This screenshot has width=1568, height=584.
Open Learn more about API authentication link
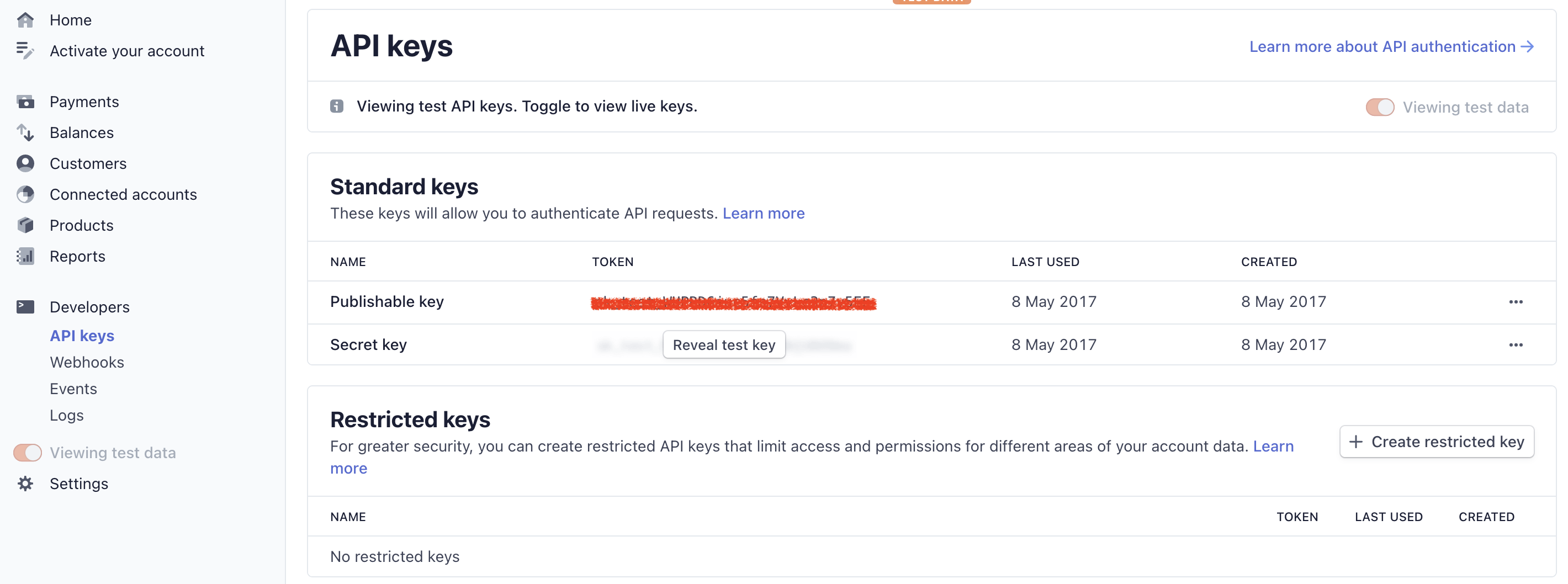click(x=1391, y=47)
